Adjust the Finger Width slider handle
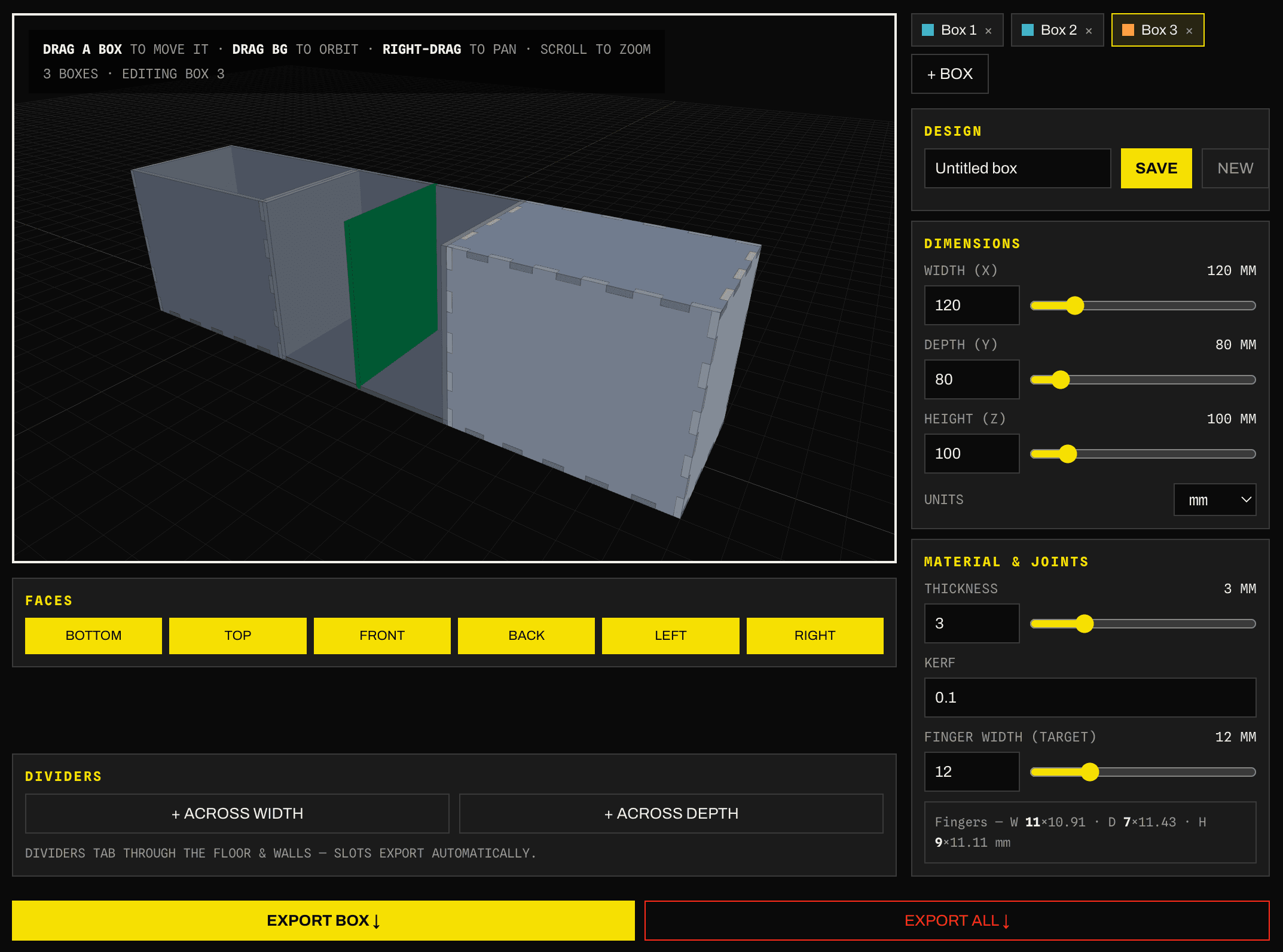Image resolution: width=1283 pixels, height=952 pixels. (x=1090, y=772)
